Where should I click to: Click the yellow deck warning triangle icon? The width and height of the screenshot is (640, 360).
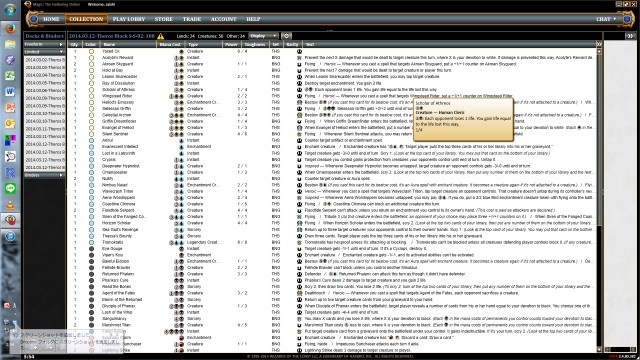[160, 36]
